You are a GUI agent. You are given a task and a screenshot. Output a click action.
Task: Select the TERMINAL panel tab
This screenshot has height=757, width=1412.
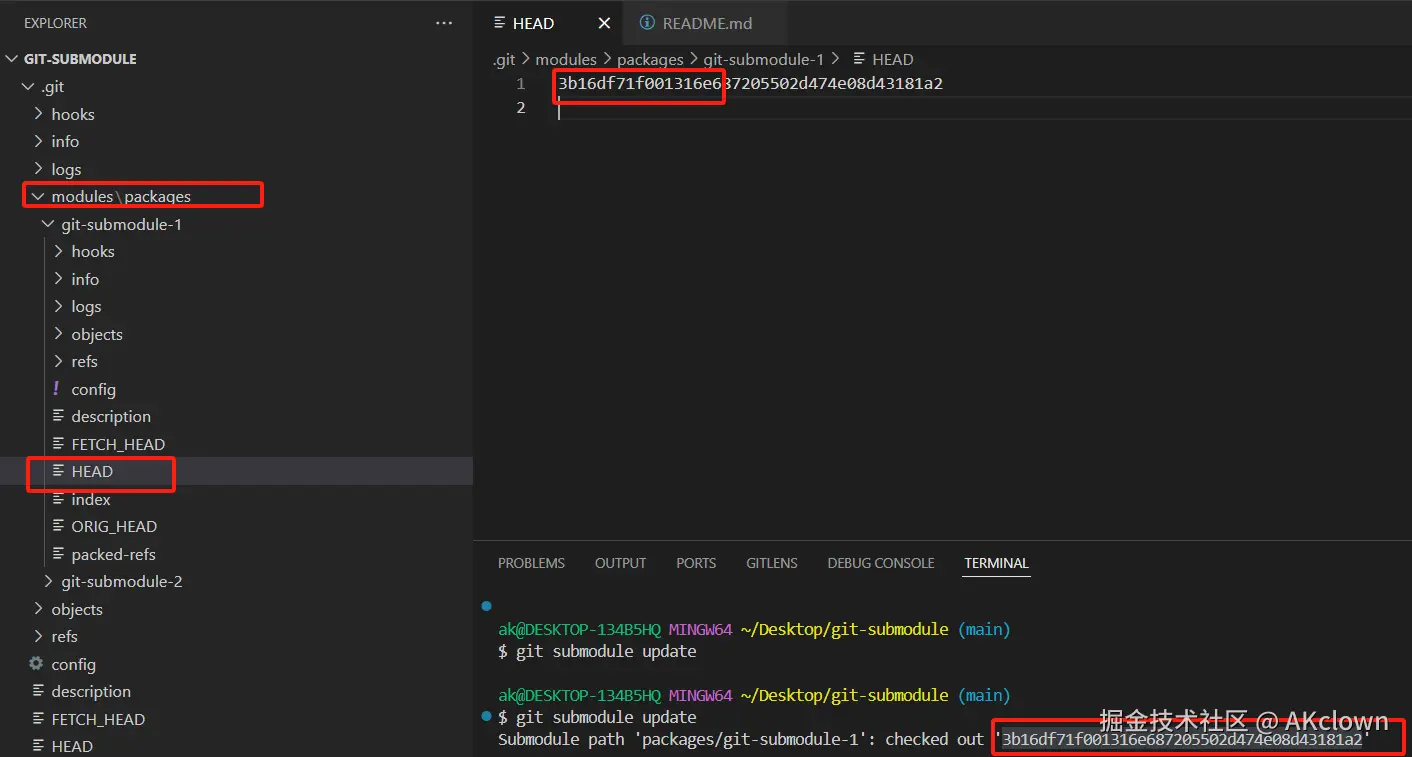996,563
